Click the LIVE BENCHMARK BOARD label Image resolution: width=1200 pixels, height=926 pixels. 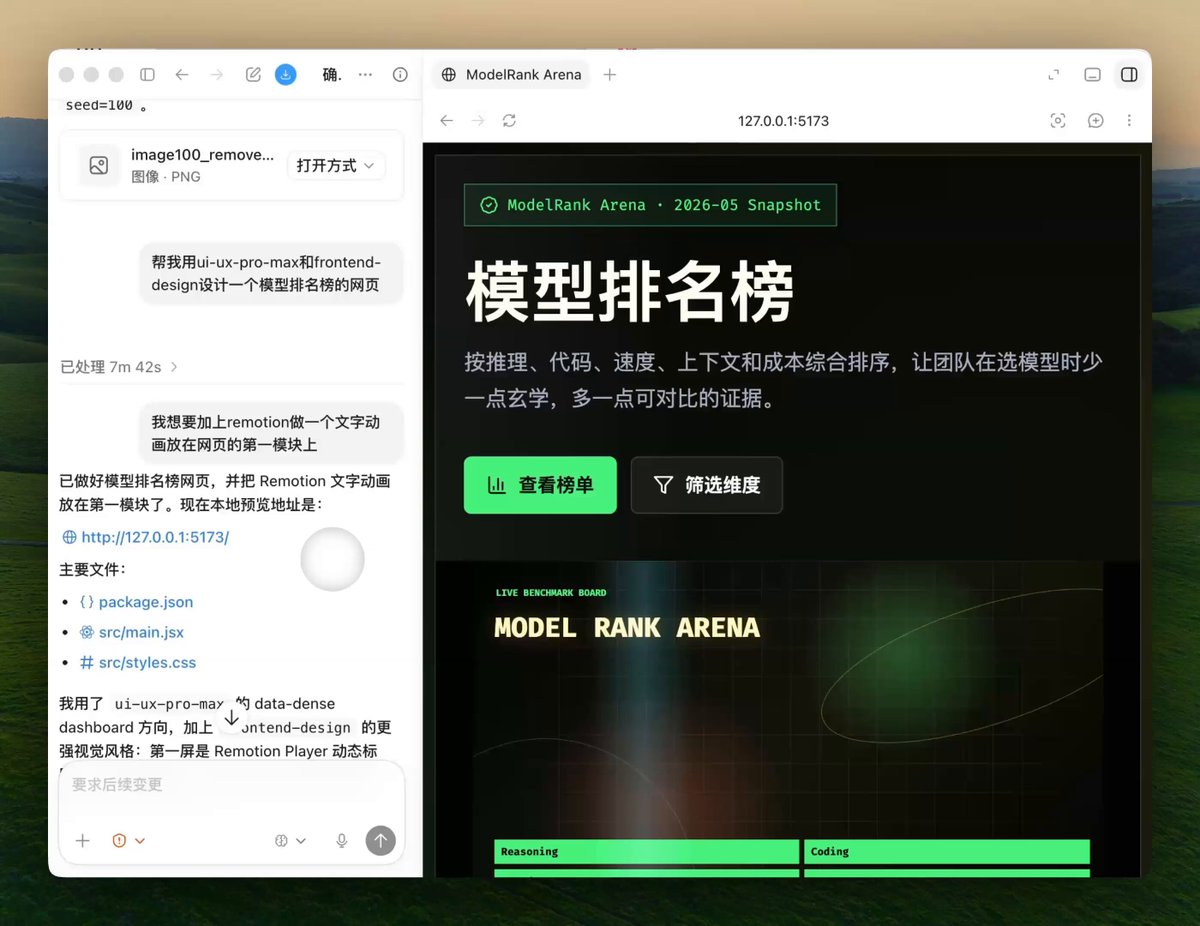[551, 593]
